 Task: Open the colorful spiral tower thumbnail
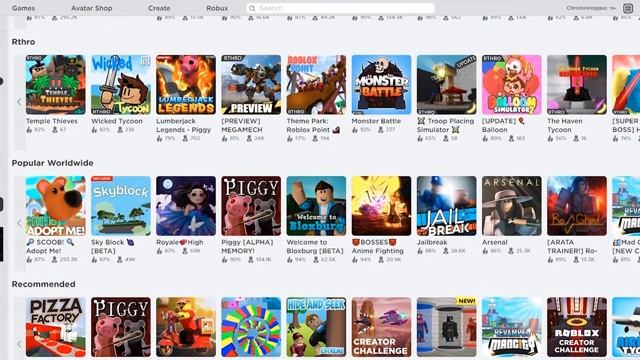point(251,327)
